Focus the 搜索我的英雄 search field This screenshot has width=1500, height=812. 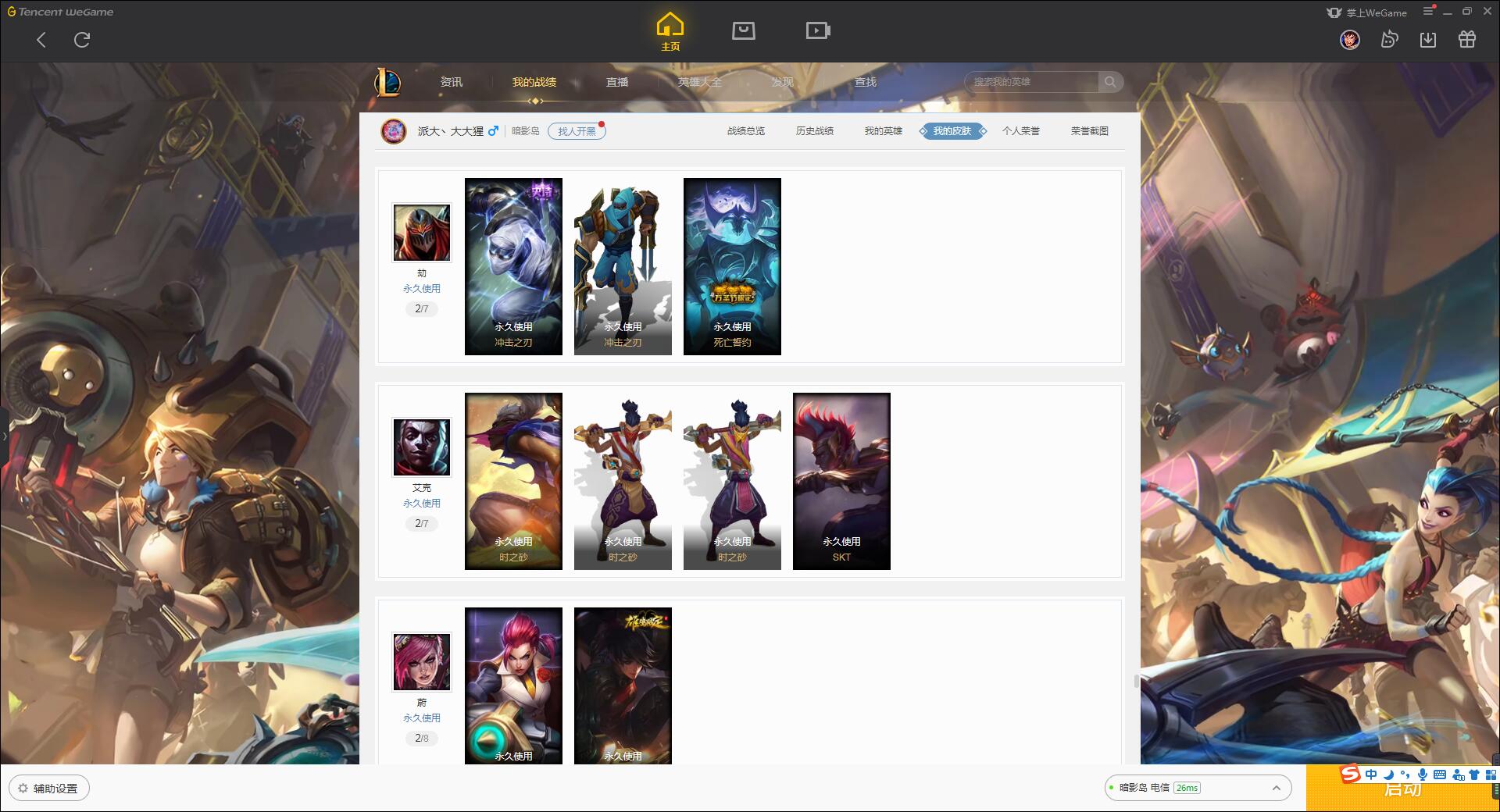(x=1031, y=82)
